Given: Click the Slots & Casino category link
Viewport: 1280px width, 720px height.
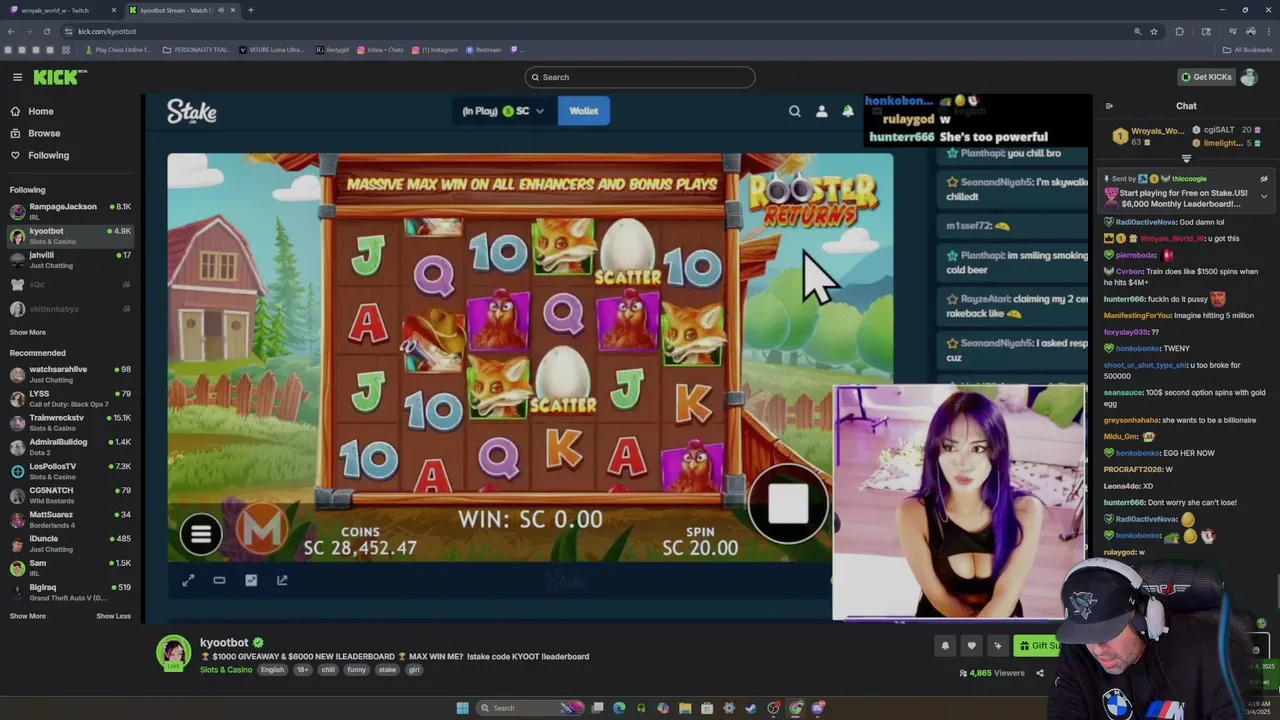Looking at the screenshot, I should click(226, 670).
